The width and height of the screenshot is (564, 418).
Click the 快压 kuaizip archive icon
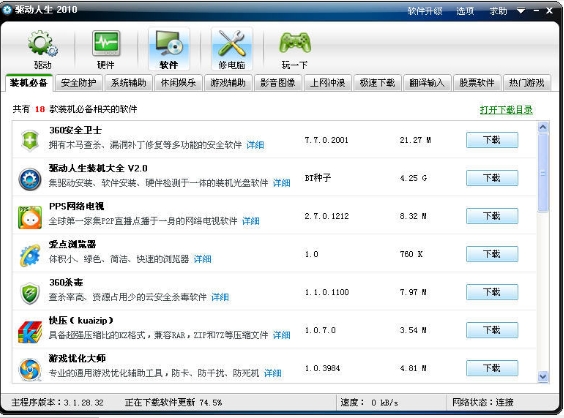pos(30,331)
